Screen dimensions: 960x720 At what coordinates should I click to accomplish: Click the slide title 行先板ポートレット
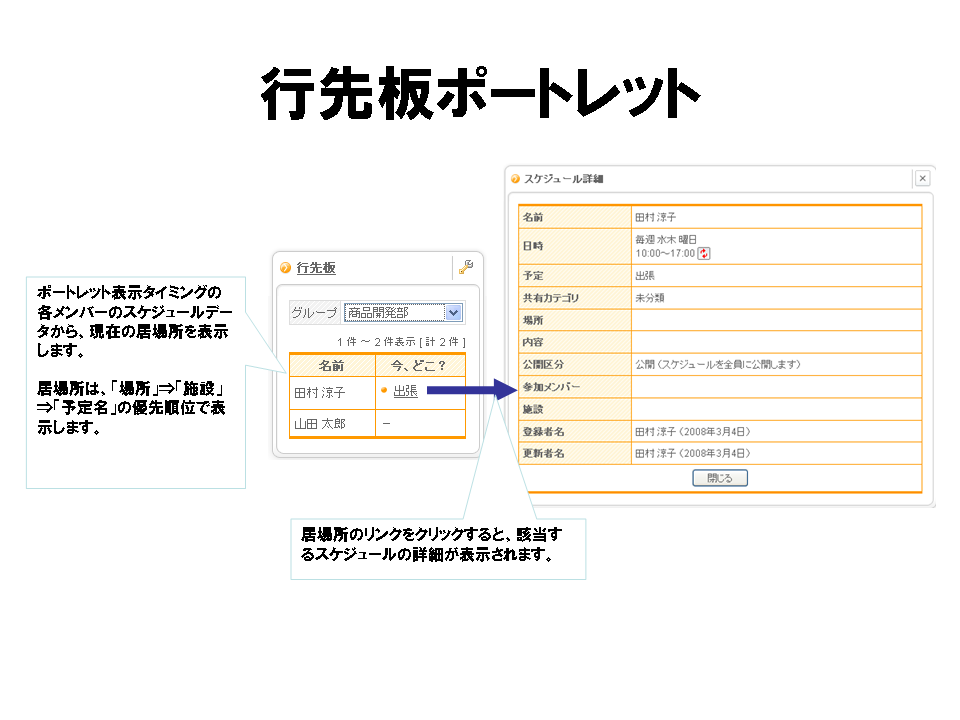[478, 97]
